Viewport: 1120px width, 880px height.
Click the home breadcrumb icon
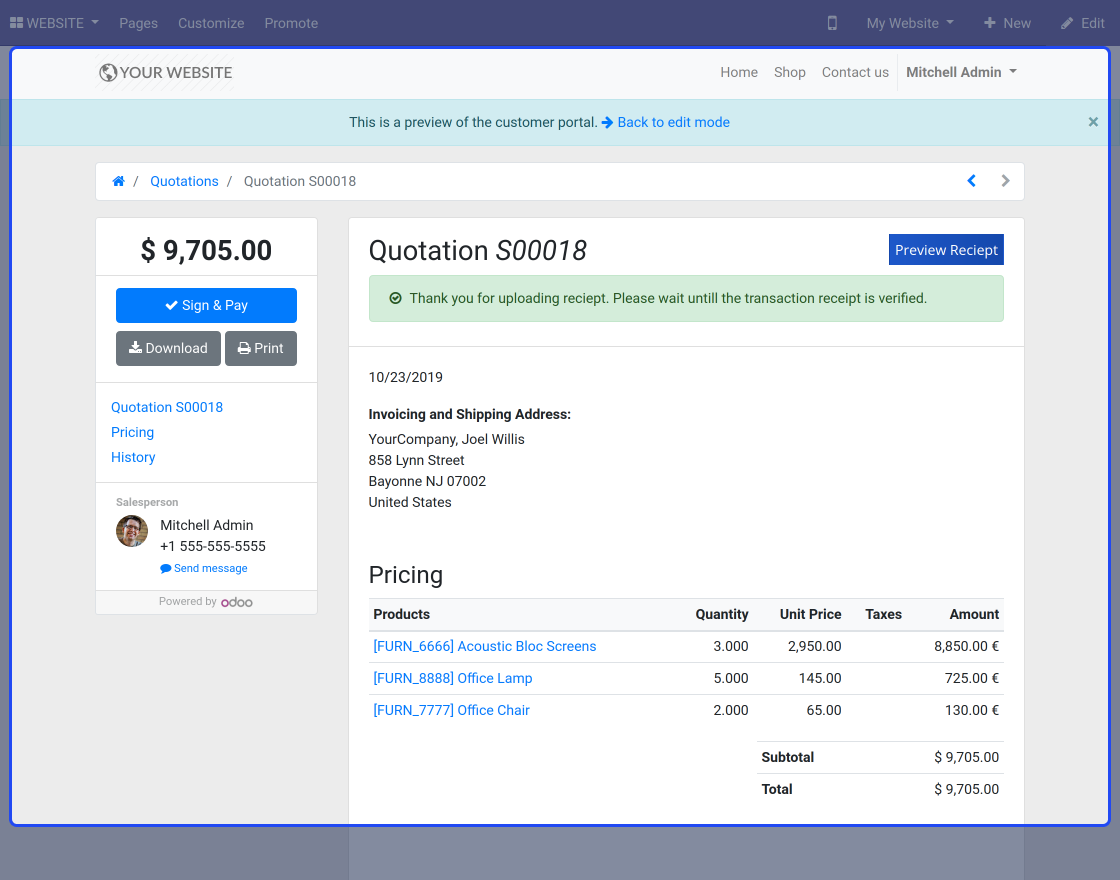[x=119, y=181]
